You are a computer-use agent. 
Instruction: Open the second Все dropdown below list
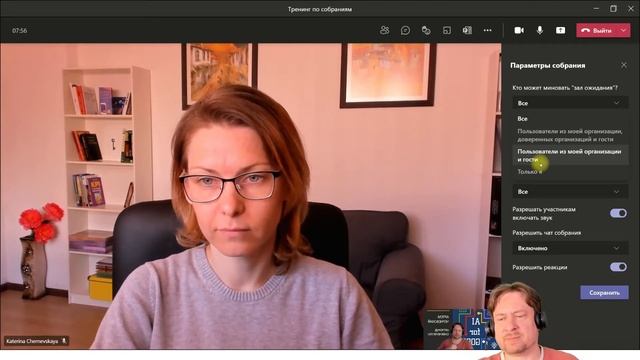570,191
